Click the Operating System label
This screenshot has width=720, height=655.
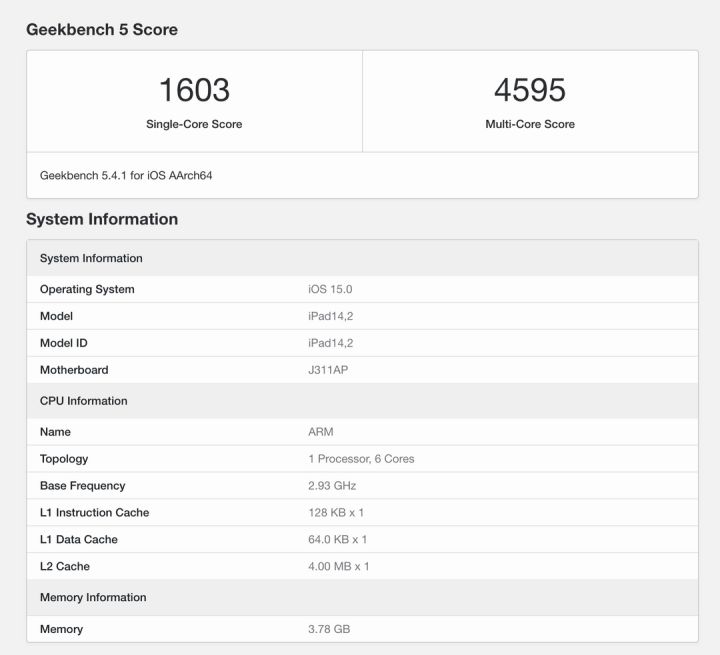87,289
